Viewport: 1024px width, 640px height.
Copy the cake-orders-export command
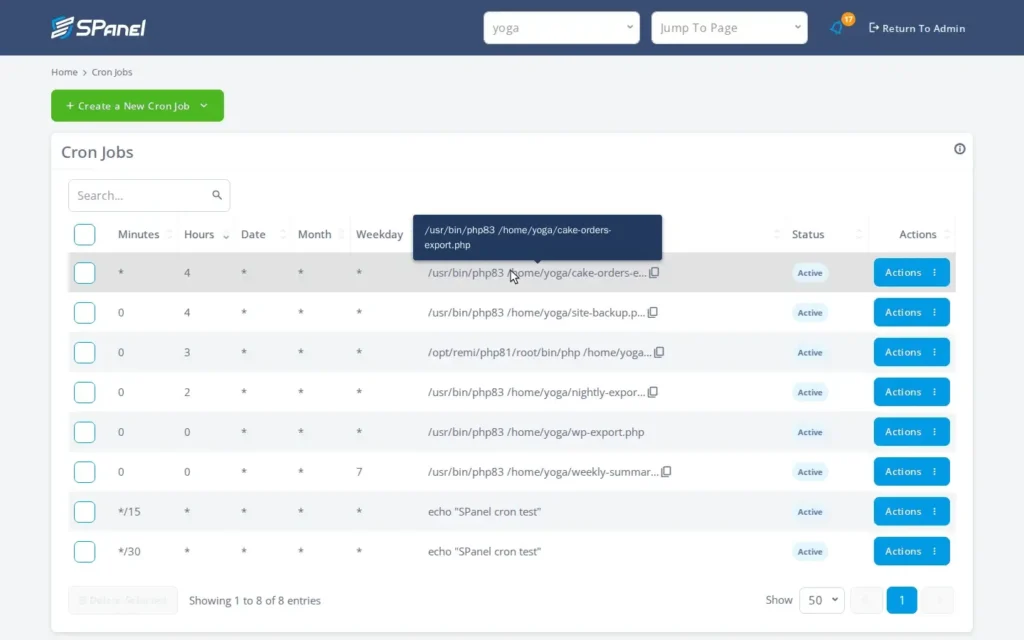(654, 272)
